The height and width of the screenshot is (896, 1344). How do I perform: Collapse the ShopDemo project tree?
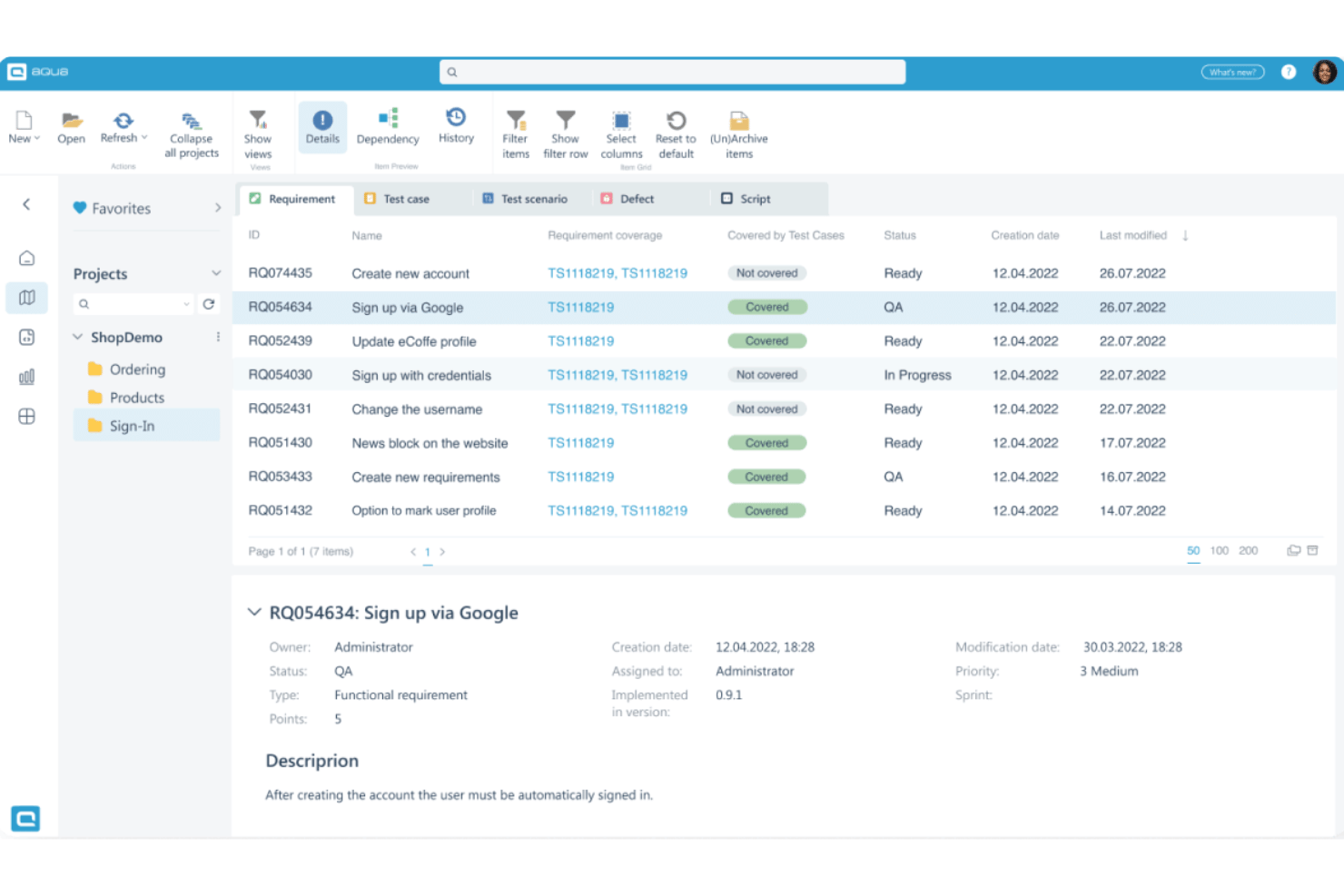pyautogui.click(x=78, y=337)
